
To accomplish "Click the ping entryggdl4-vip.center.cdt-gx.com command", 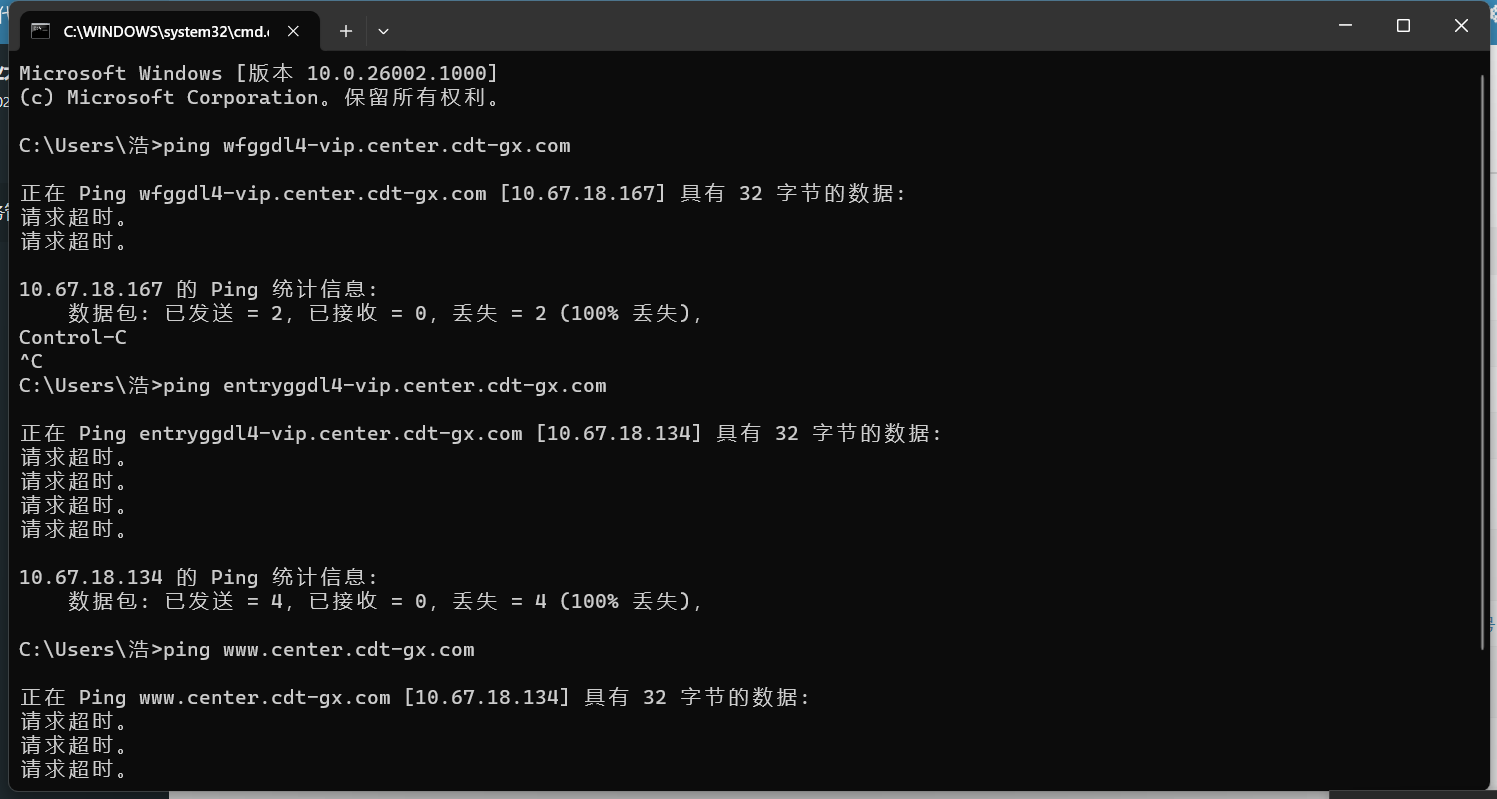I will 384,385.
